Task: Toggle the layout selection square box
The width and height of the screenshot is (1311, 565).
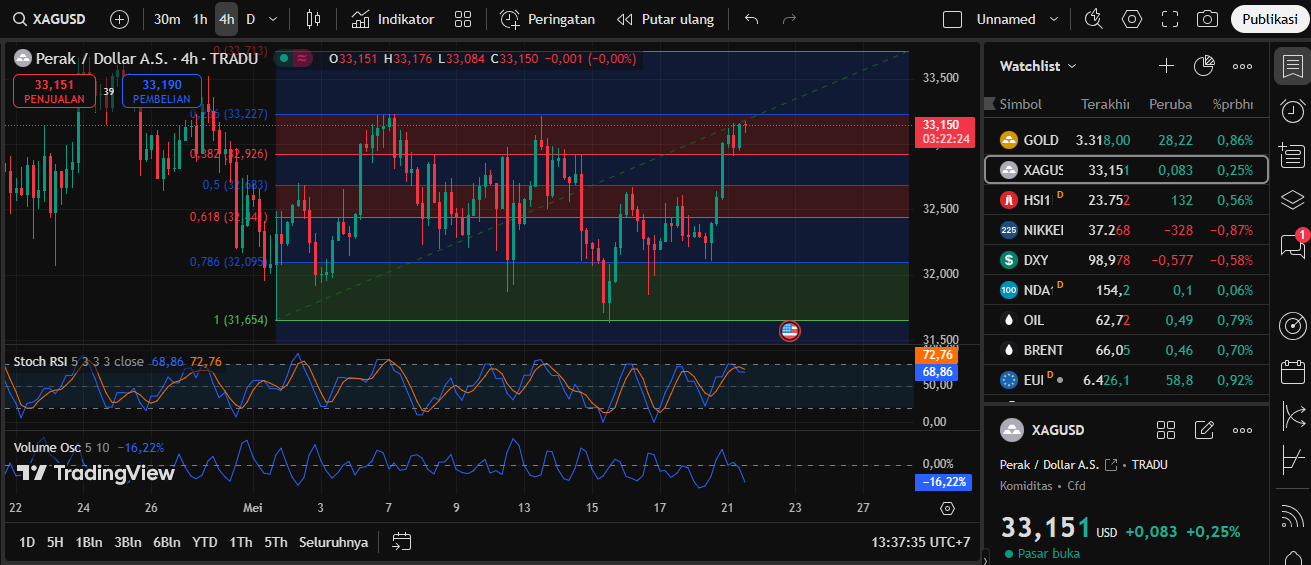Action: pos(953,19)
